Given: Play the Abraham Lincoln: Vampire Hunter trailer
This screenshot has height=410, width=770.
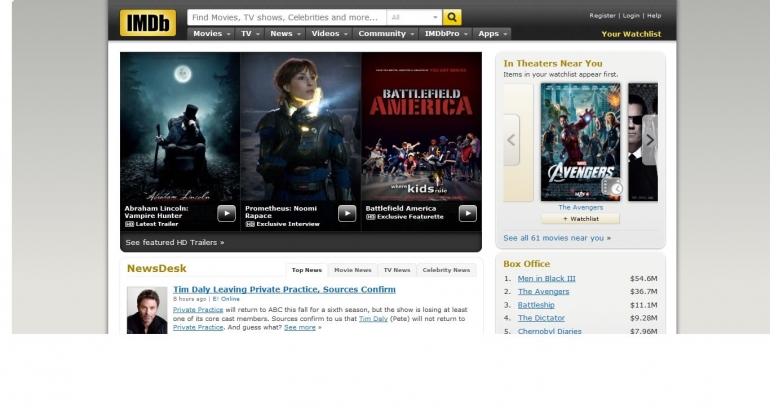Looking at the screenshot, I should coord(226,214).
